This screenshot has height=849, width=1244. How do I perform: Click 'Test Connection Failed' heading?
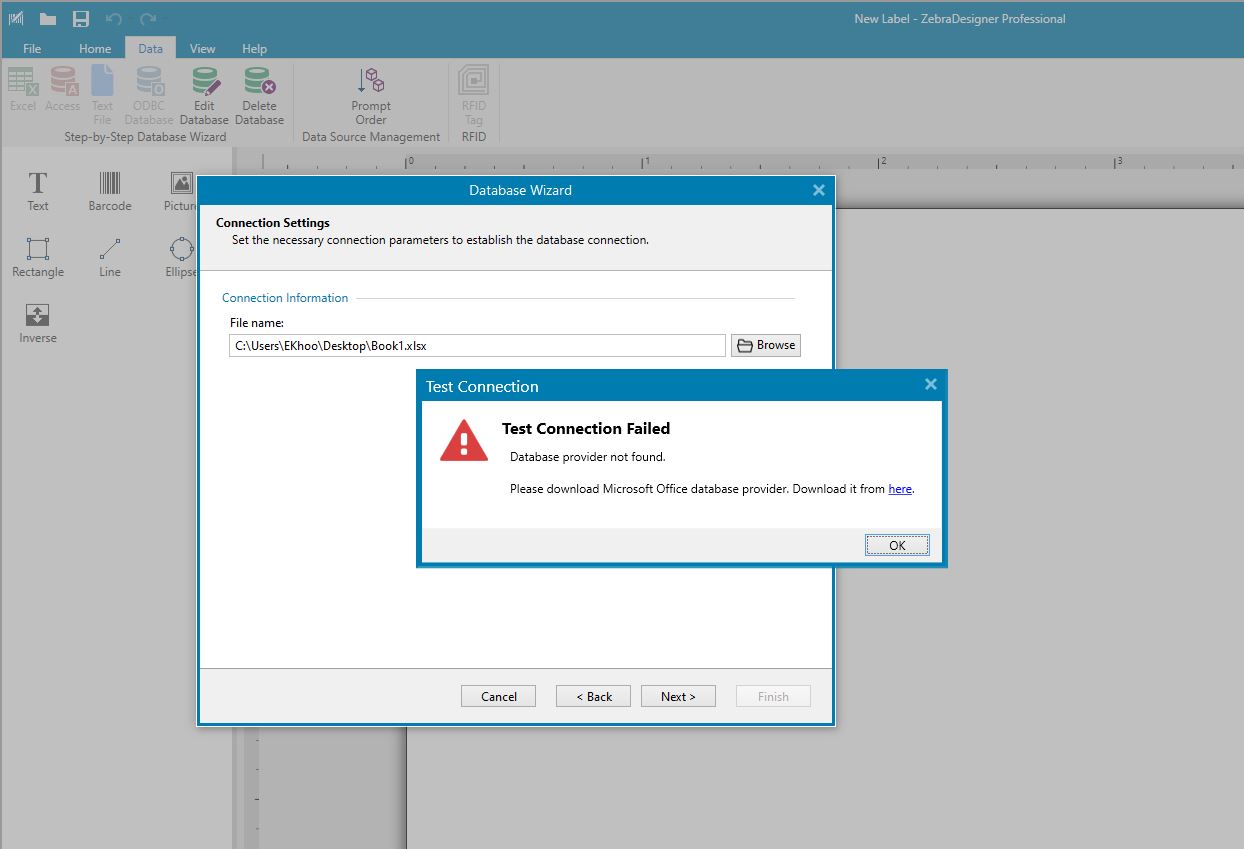pyautogui.click(x=586, y=428)
